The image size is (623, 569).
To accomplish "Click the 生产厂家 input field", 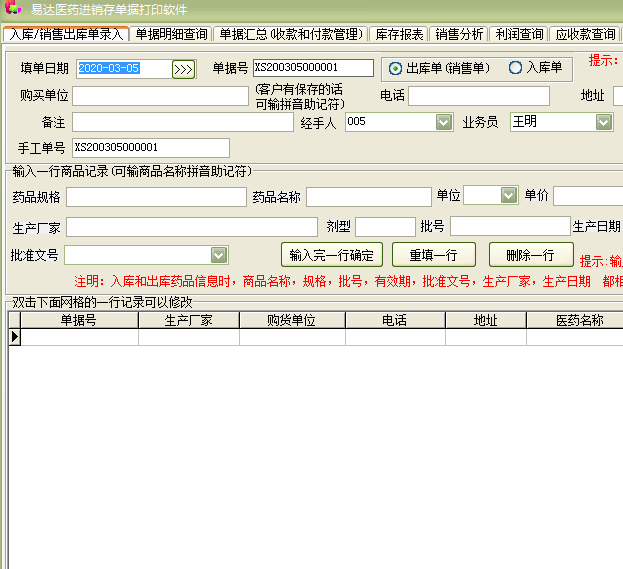I will coord(192,227).
